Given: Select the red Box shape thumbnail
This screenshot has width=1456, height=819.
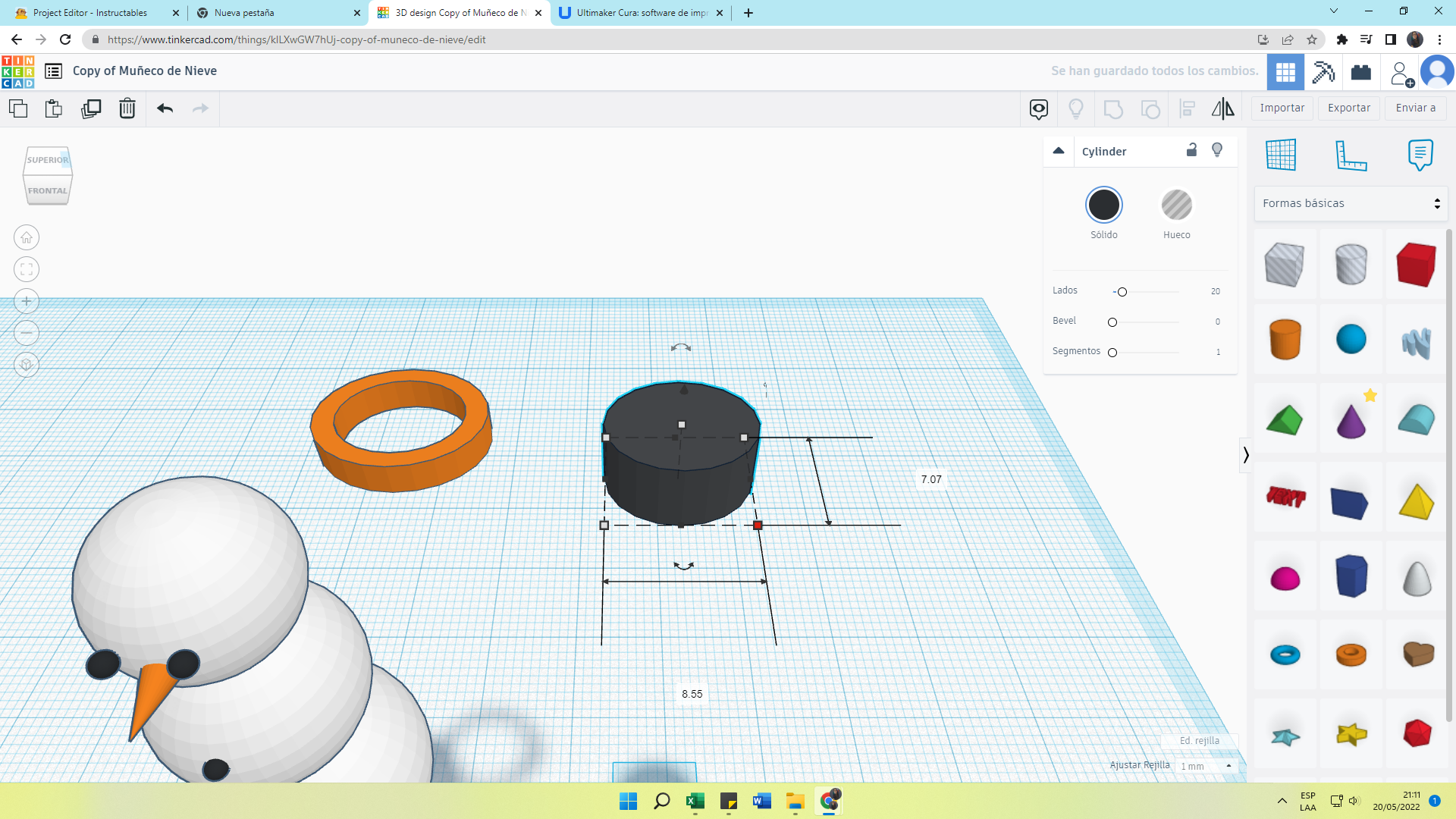Looking at the screenshot, I should (1417, 264).
